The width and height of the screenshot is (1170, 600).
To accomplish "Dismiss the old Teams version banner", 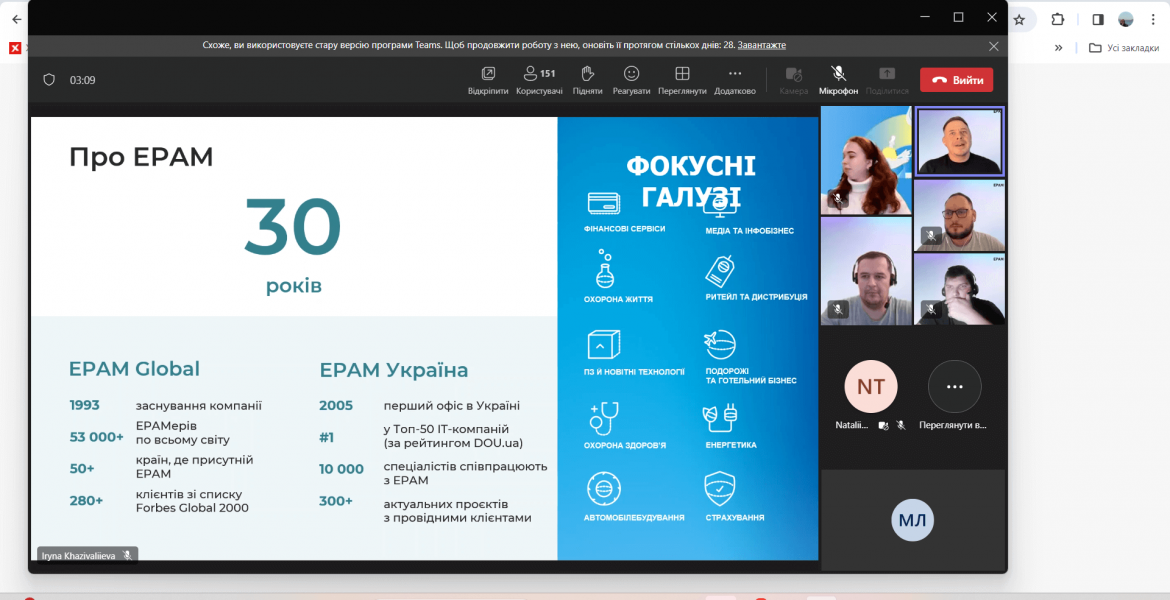I will [x=994, y=46].
